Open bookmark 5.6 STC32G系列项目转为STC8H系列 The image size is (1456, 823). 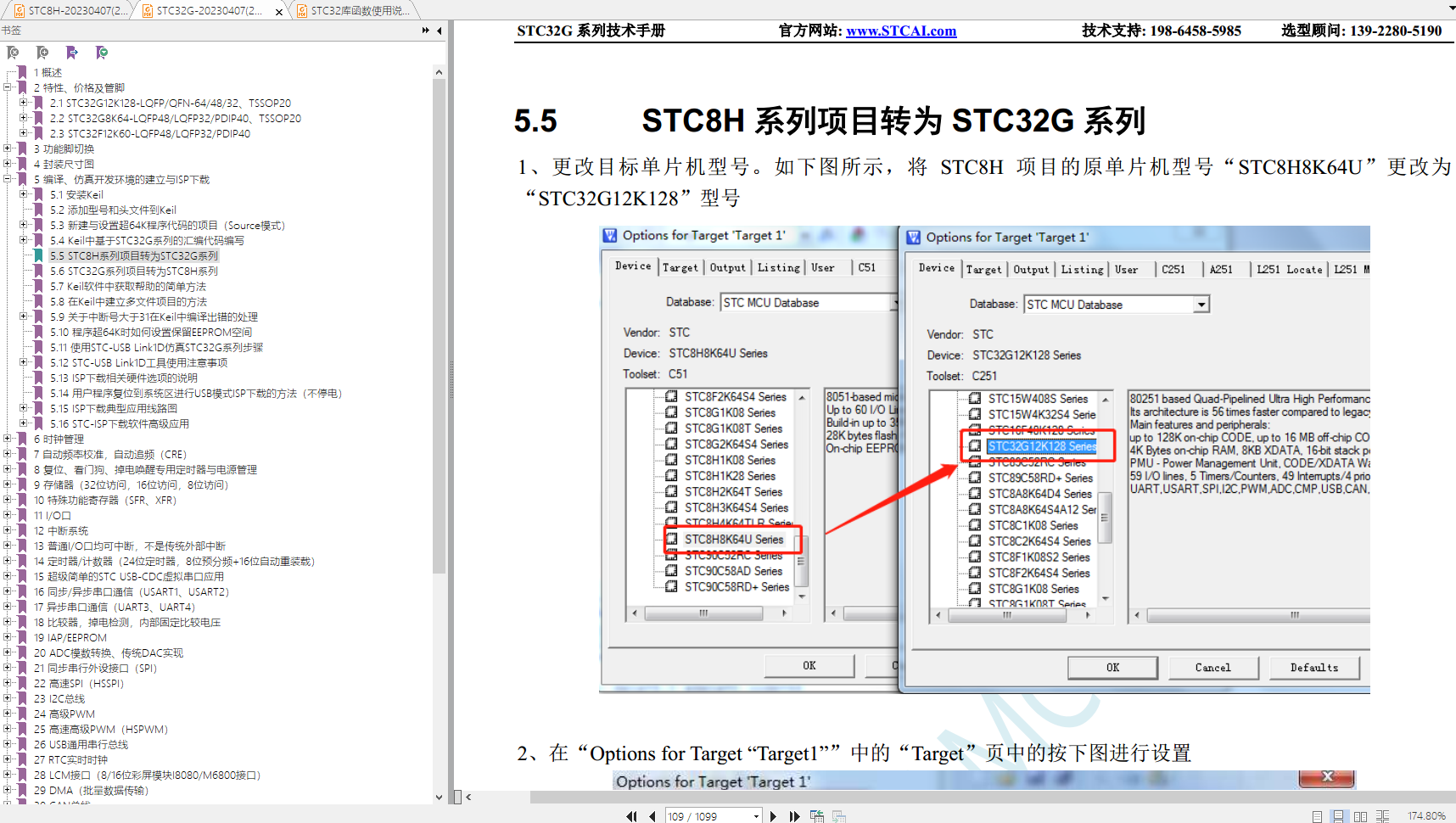134,271
